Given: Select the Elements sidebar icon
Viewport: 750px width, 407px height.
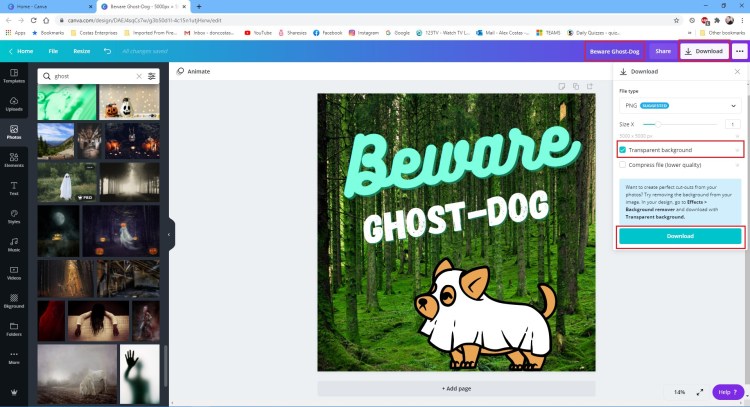Looking at the screenshot, I should pos(14,159).
